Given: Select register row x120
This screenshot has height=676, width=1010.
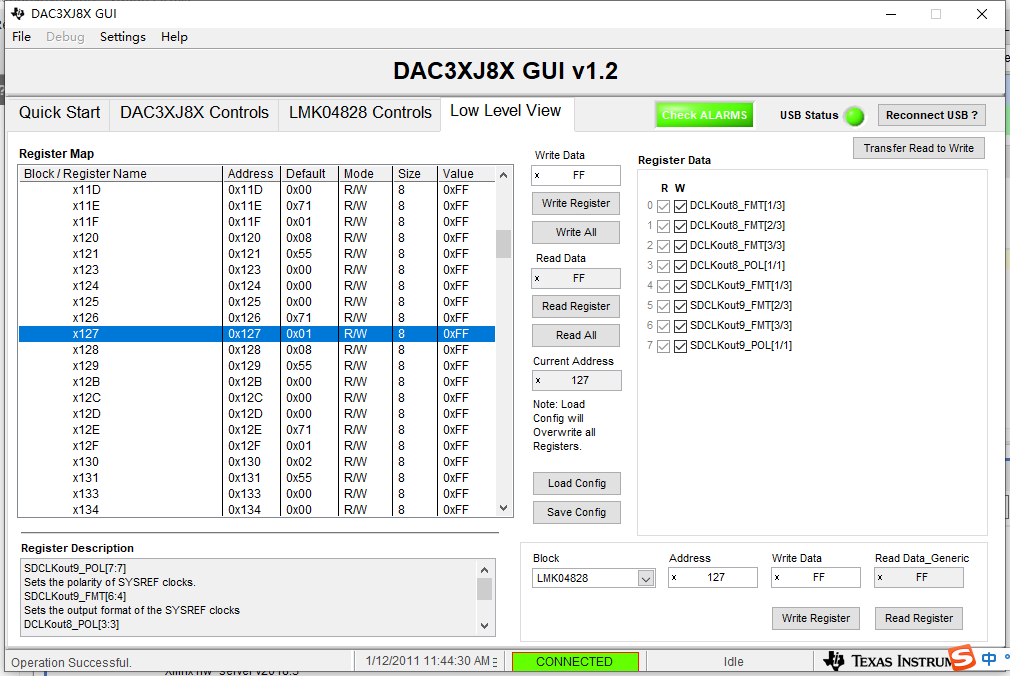Looking at the screenshot, I should pyautogui.click(x=257, y=238).
